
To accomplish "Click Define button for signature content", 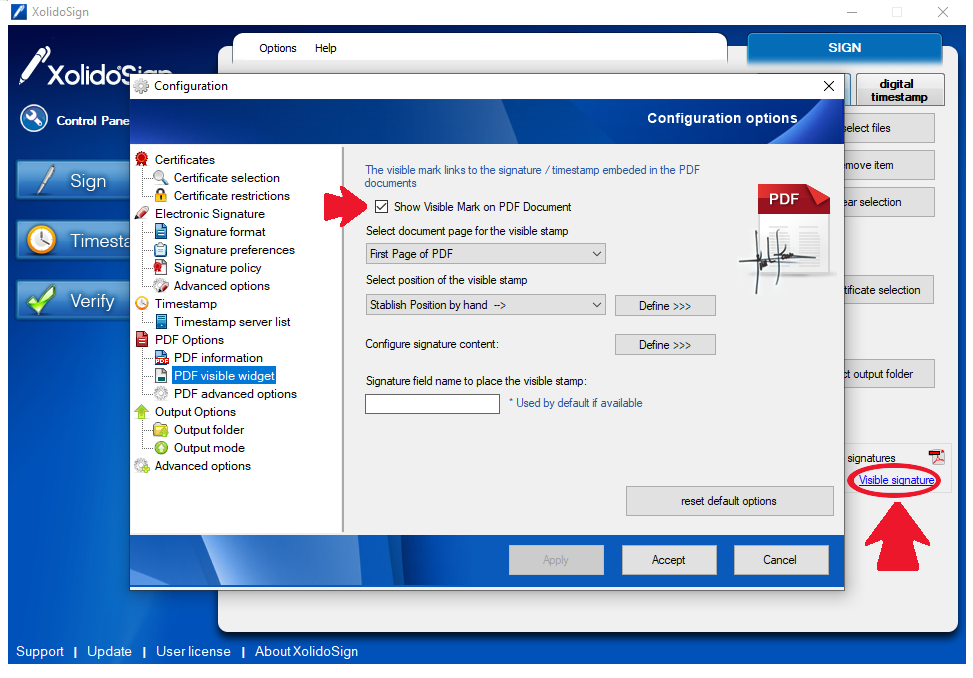I will pos(665,345).
